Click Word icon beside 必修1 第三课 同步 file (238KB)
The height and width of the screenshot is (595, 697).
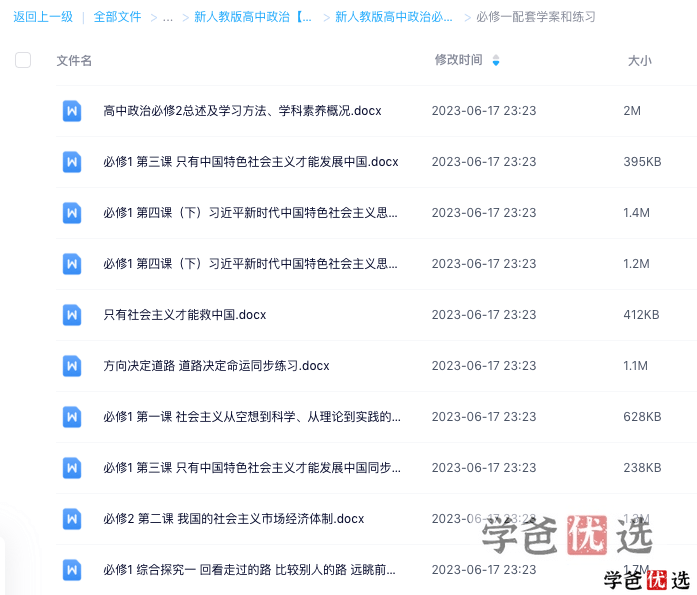point(72,468)
